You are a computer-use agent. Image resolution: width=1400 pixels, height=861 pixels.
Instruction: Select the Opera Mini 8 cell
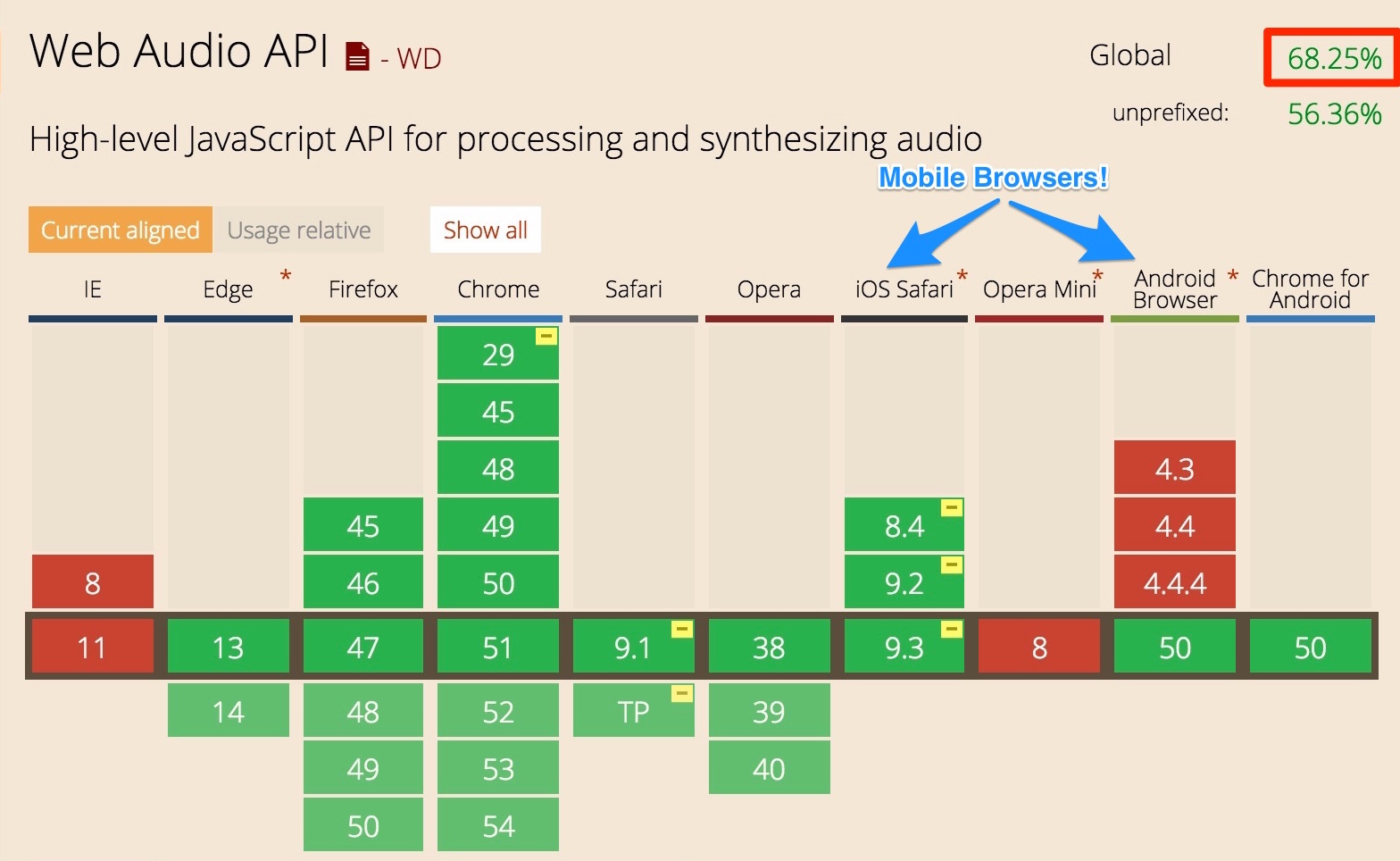coord(1039,646)
